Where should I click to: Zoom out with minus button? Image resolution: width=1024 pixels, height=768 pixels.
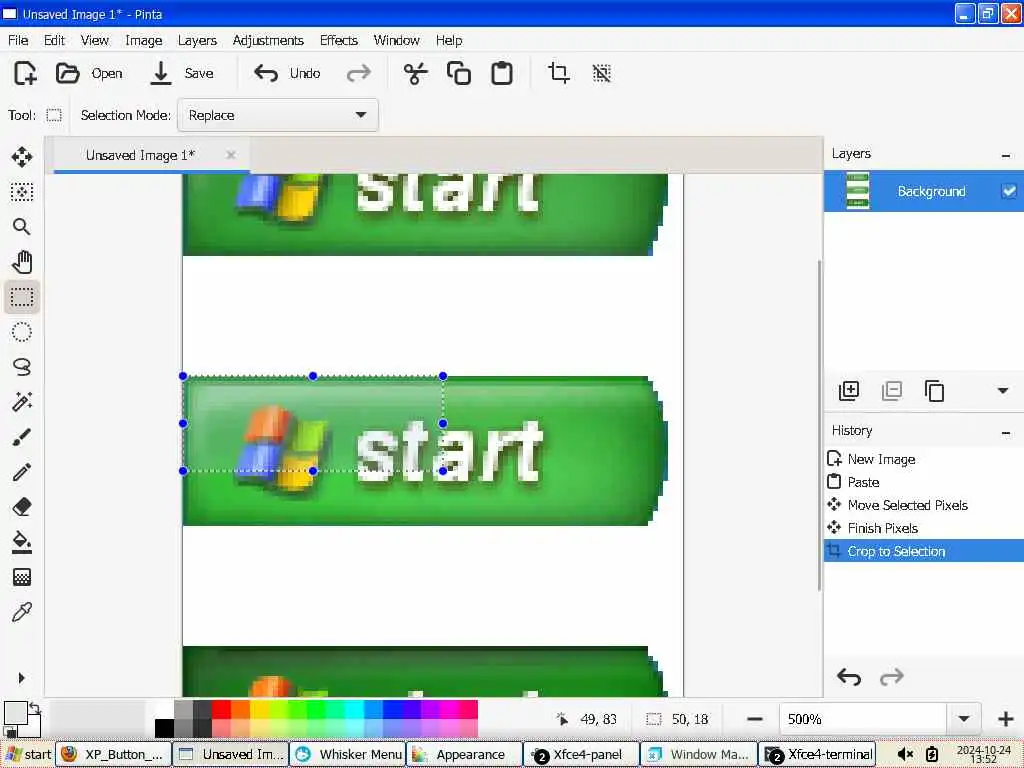pyautogui.click(x=755, y=719)
